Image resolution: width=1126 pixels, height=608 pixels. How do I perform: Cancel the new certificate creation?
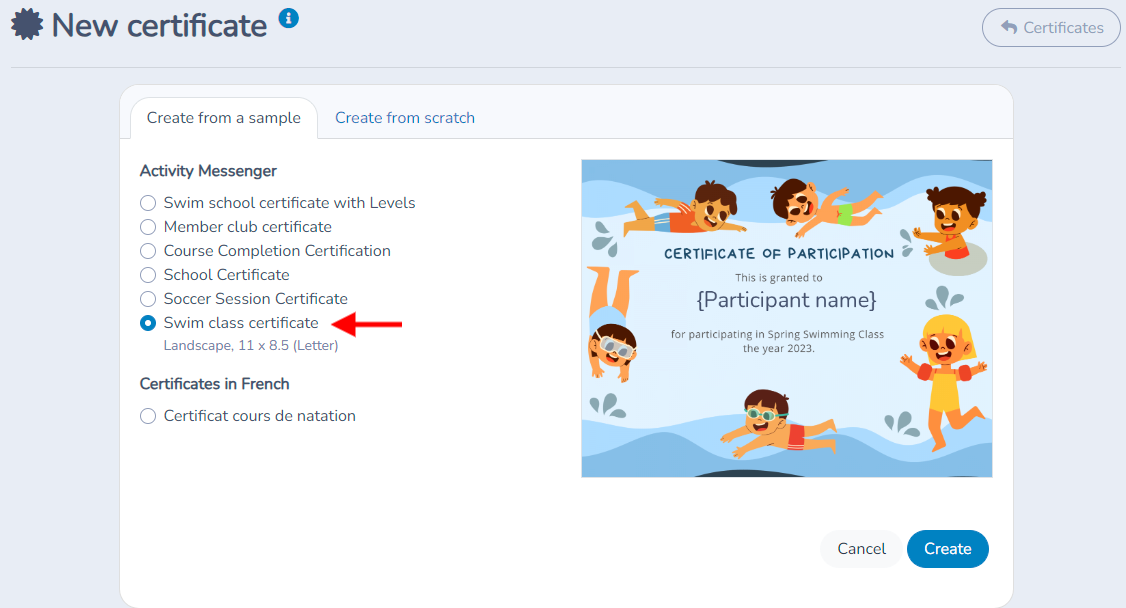coord(861,548)
